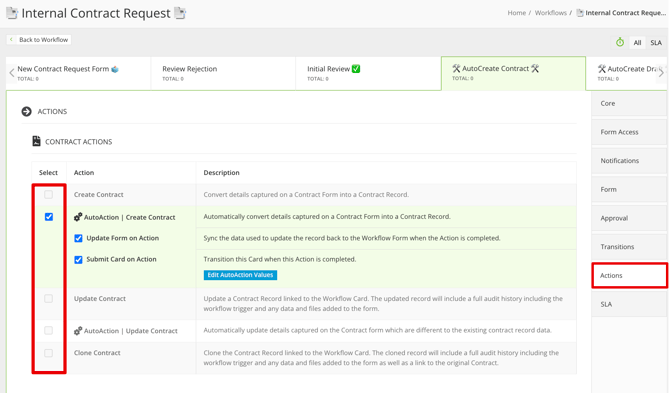The image size is (670, 393).
Task: Open the Form Access settings tab
Action: (x=629, y=132)
